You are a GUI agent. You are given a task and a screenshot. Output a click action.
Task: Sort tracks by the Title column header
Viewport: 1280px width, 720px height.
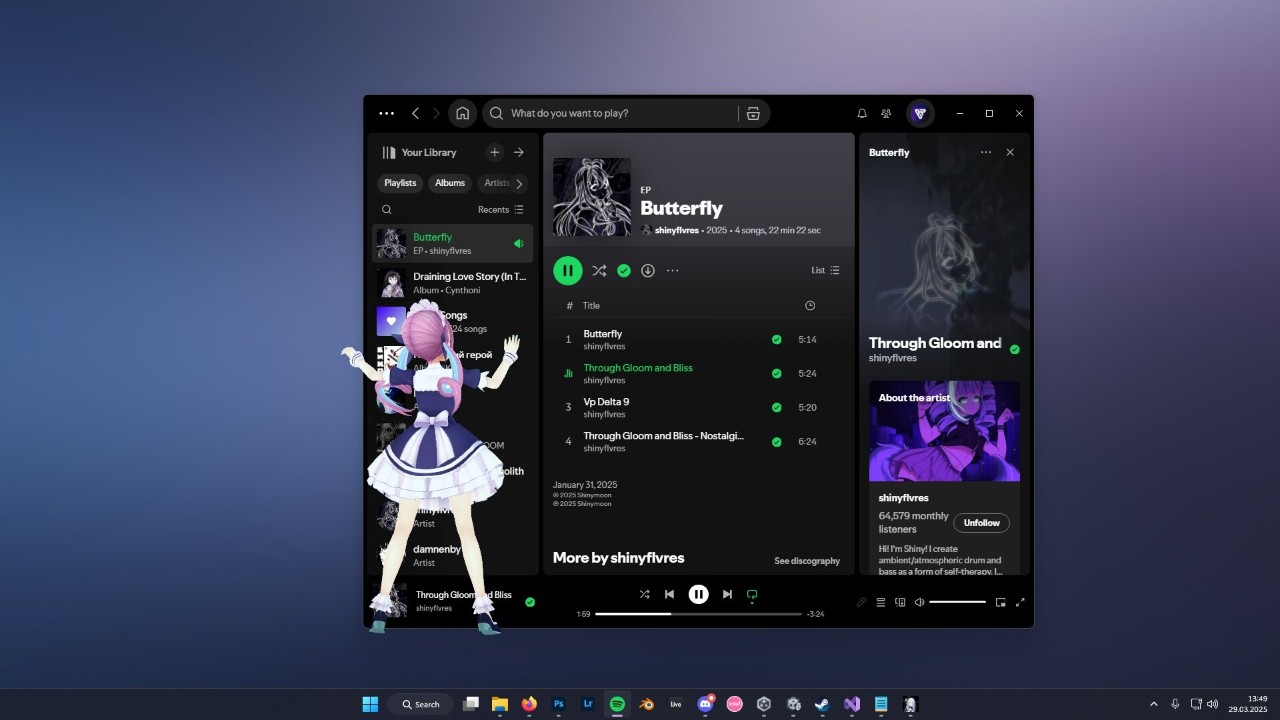click(591, 306)
